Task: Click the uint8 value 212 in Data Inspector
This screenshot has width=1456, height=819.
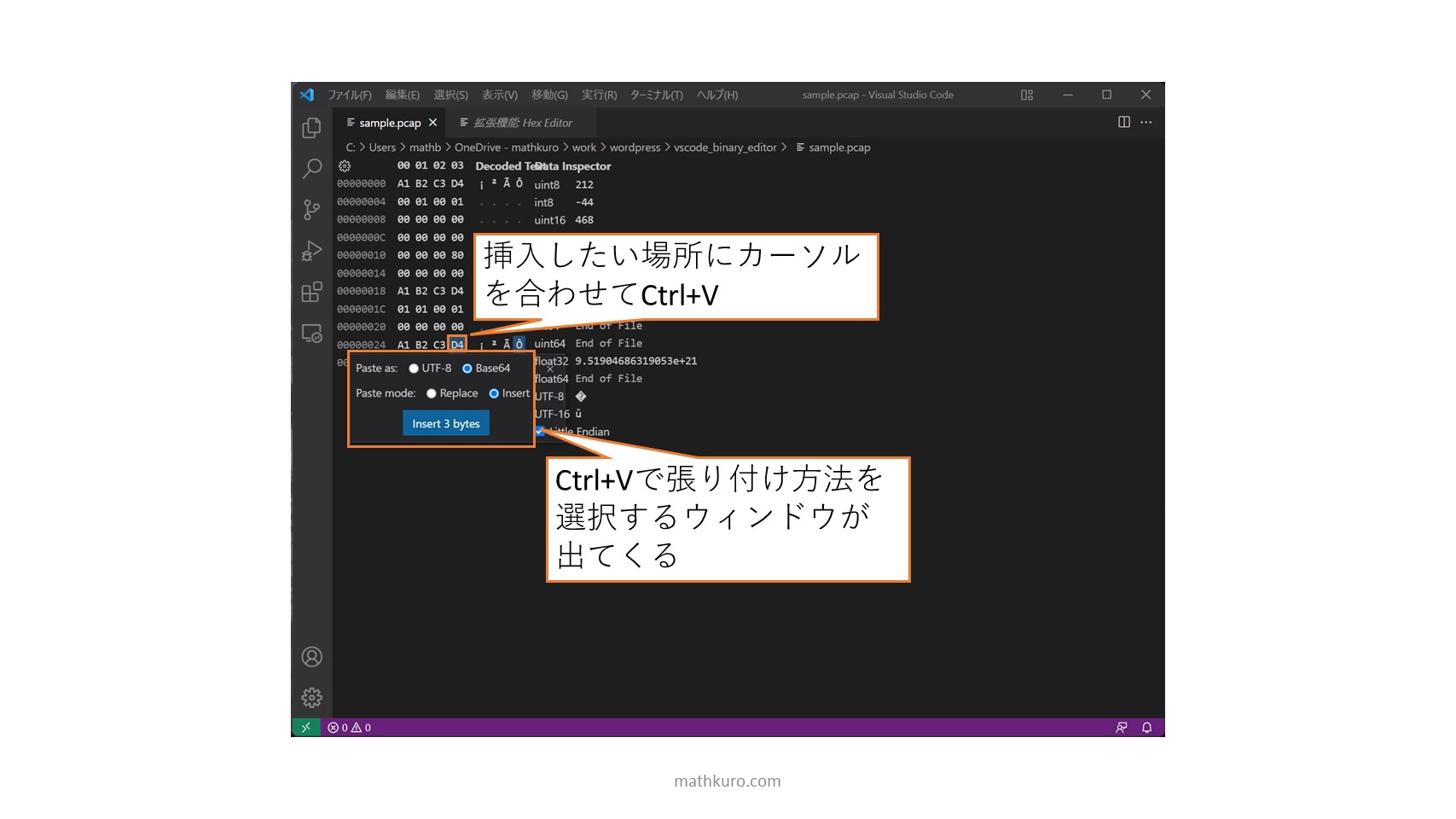Action: 584,184
